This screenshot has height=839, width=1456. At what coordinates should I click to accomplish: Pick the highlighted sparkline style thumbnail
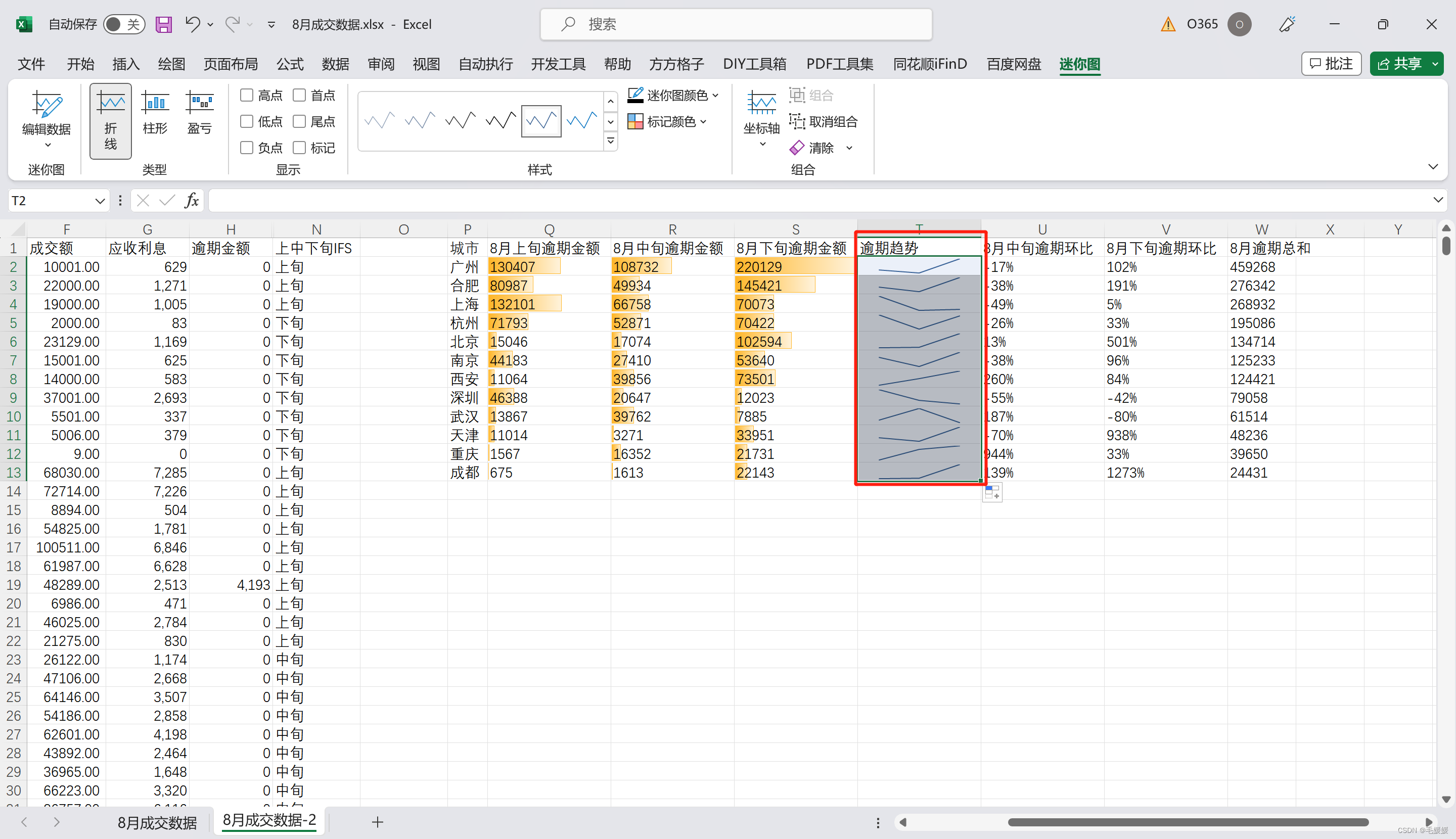[540, 121]
